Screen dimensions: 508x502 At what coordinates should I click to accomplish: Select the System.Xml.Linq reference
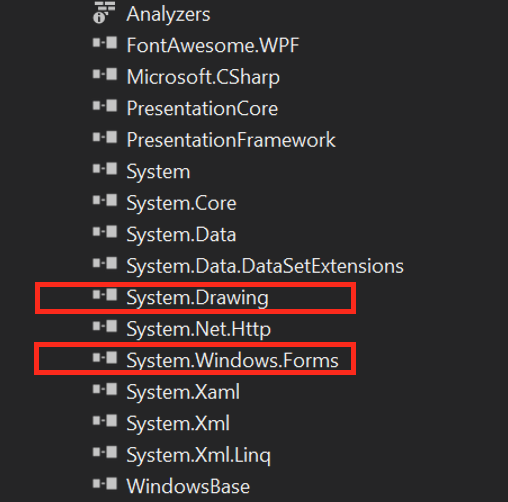coord(199,455)
